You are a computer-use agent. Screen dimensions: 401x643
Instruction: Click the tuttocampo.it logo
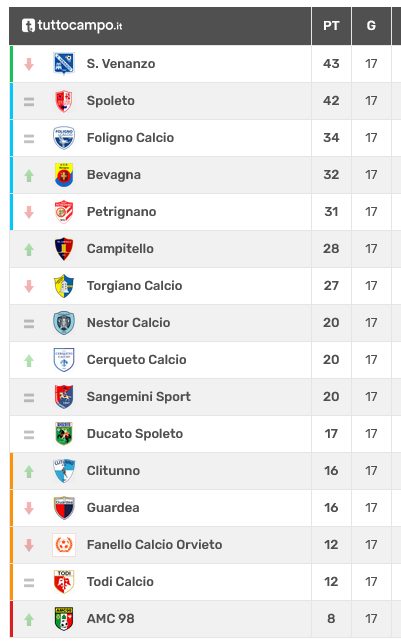pos(72,25)
